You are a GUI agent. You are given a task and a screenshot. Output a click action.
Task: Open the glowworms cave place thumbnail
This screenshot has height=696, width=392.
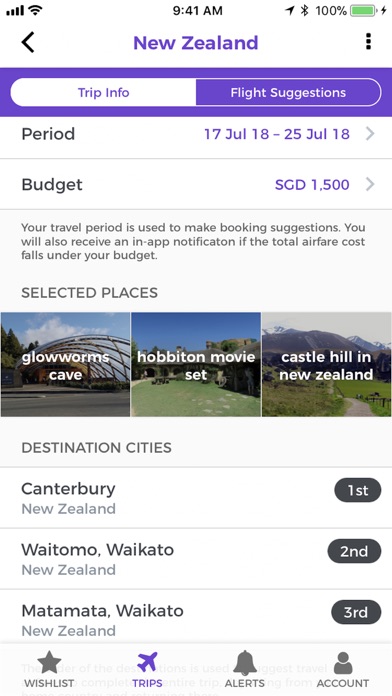click(x=65, y=364)
